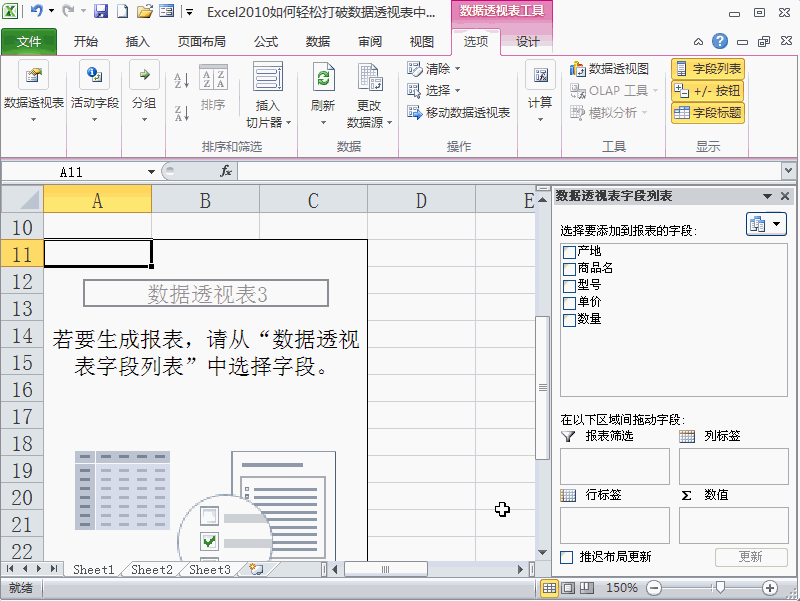The image size is (800, 601).
Task: Click 移动数据透视表 button
Action: (459, 113)
